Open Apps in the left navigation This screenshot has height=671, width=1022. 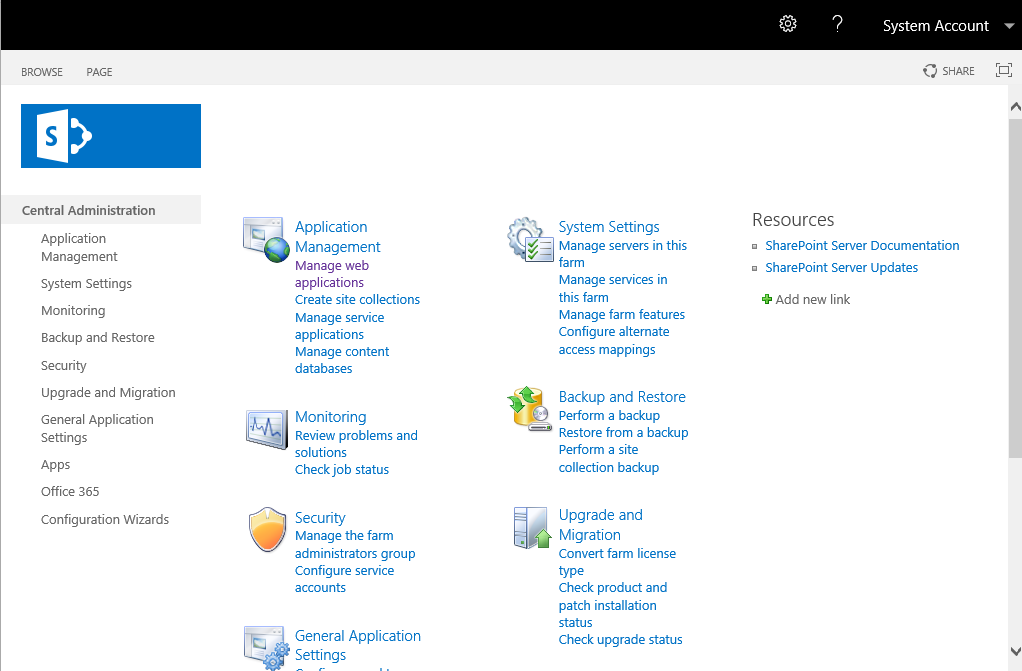[x=55, y=465]
